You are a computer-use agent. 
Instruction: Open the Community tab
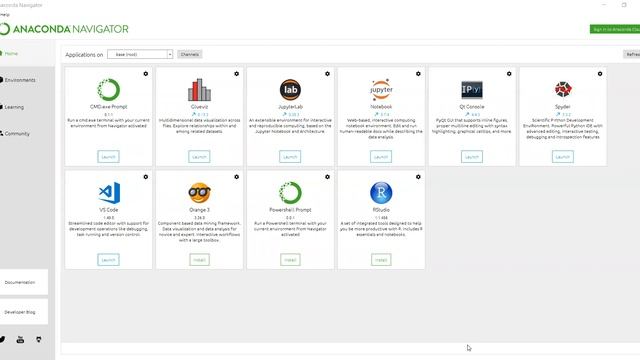coord(17,133)
